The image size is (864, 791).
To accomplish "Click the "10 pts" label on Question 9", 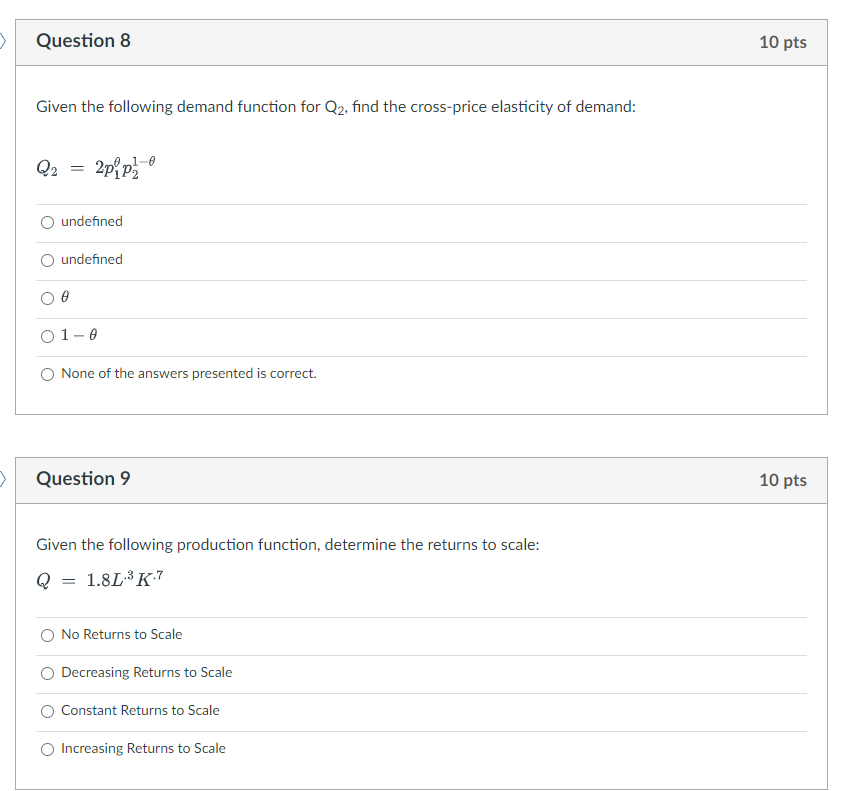I will pos(784,479).
